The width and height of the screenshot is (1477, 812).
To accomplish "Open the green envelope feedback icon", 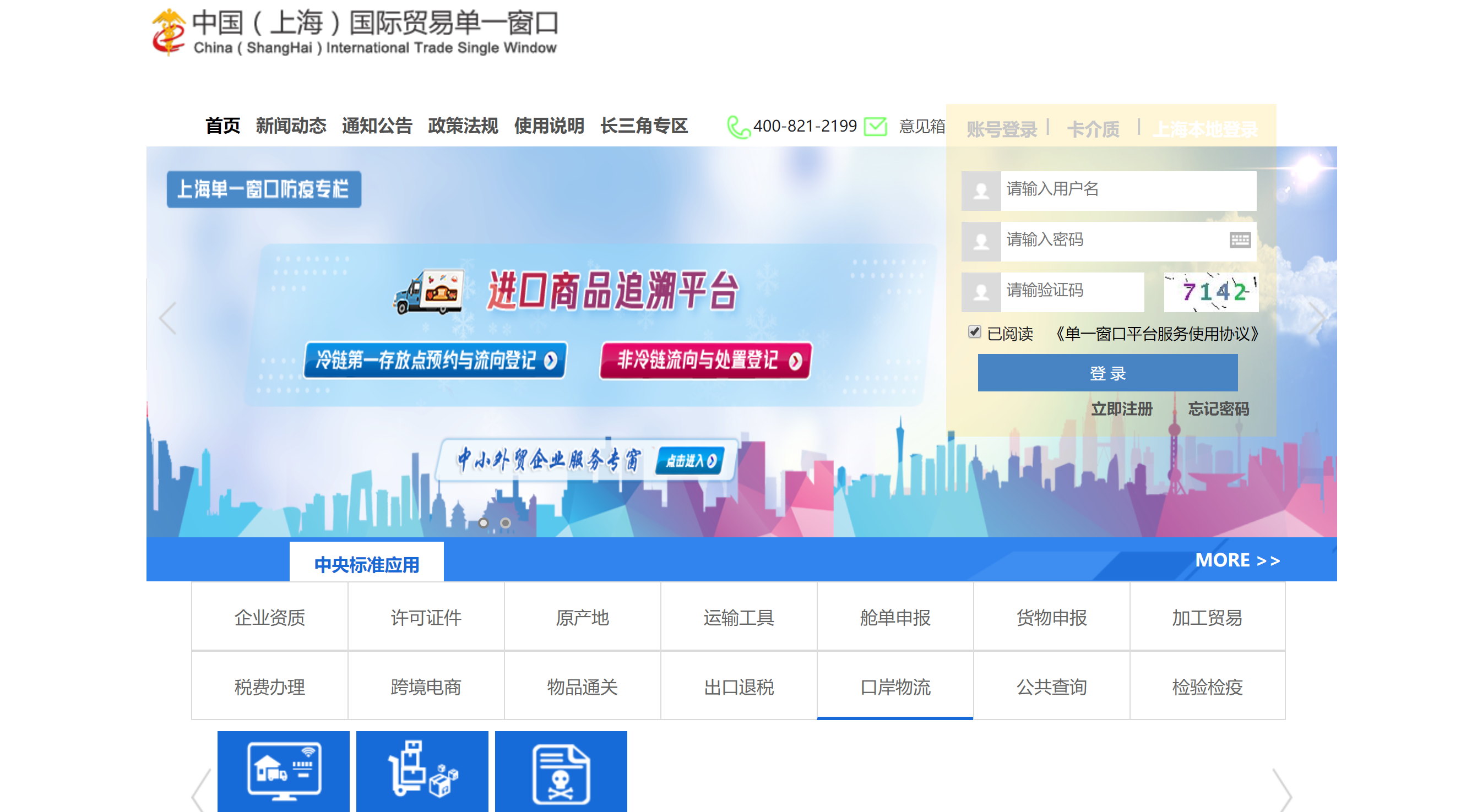I will (x=875, y=126).
